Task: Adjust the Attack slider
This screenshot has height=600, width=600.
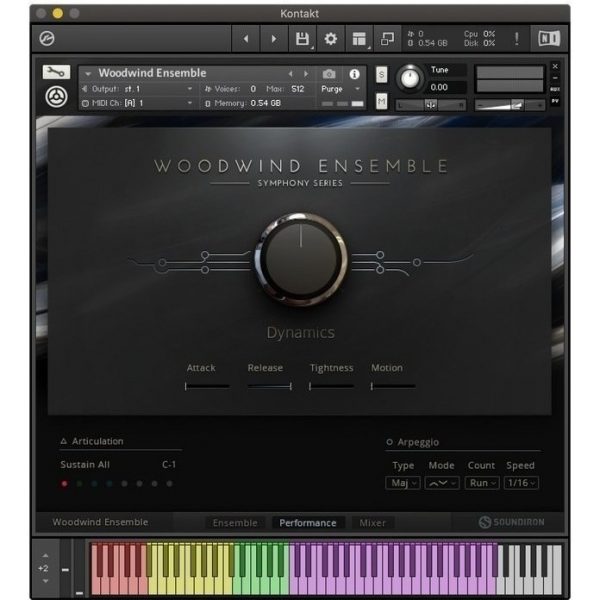Action: coord(207,386)
